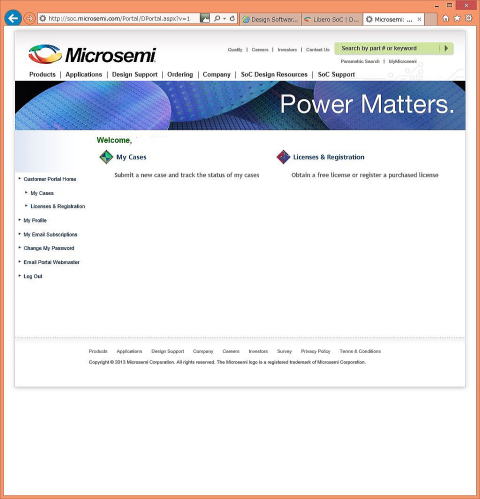Click the Contact Us header link
480x499 pixels.
coord(318,50)
